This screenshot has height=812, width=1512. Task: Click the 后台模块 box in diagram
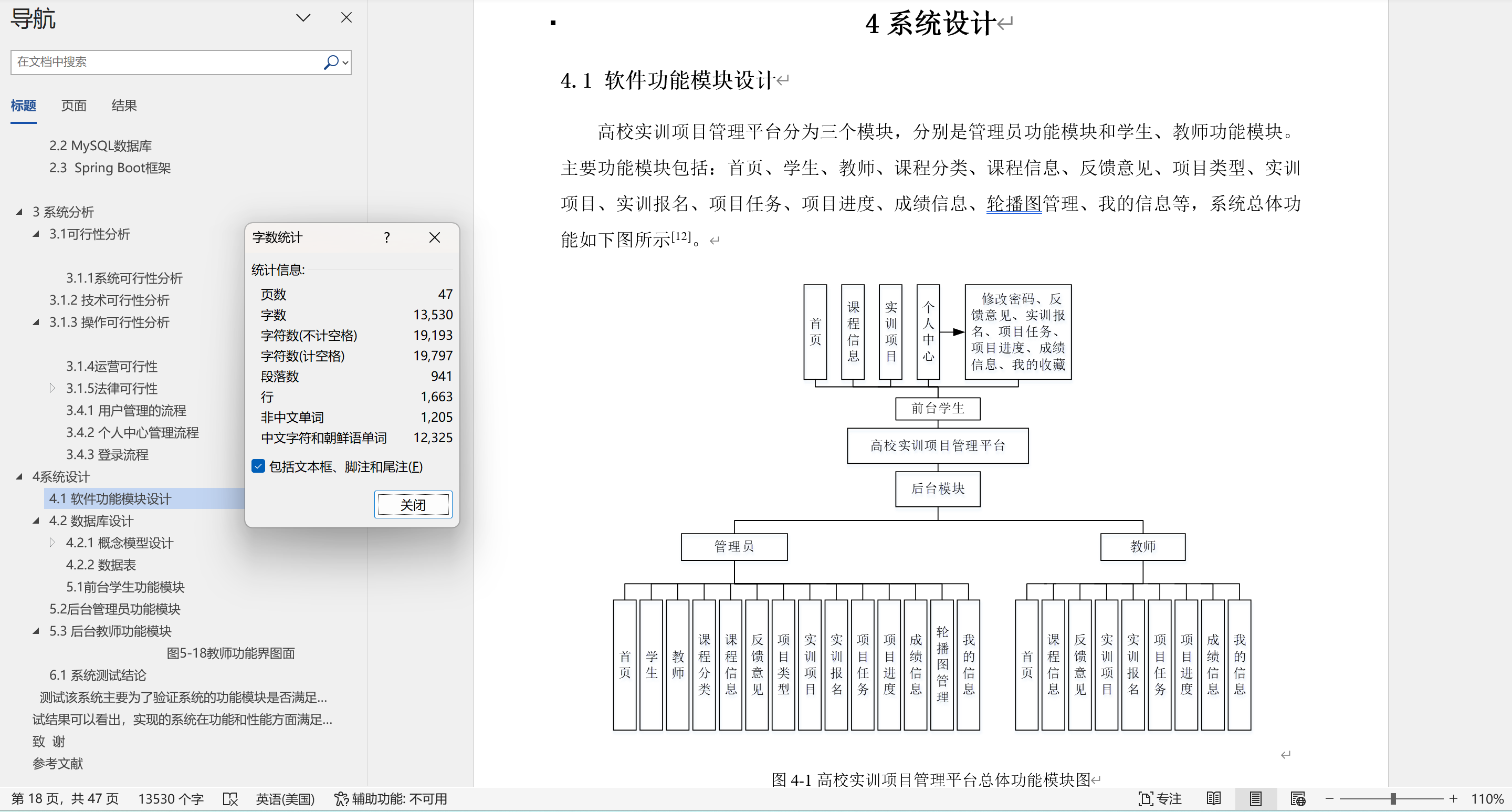click(x=937, y=488)
